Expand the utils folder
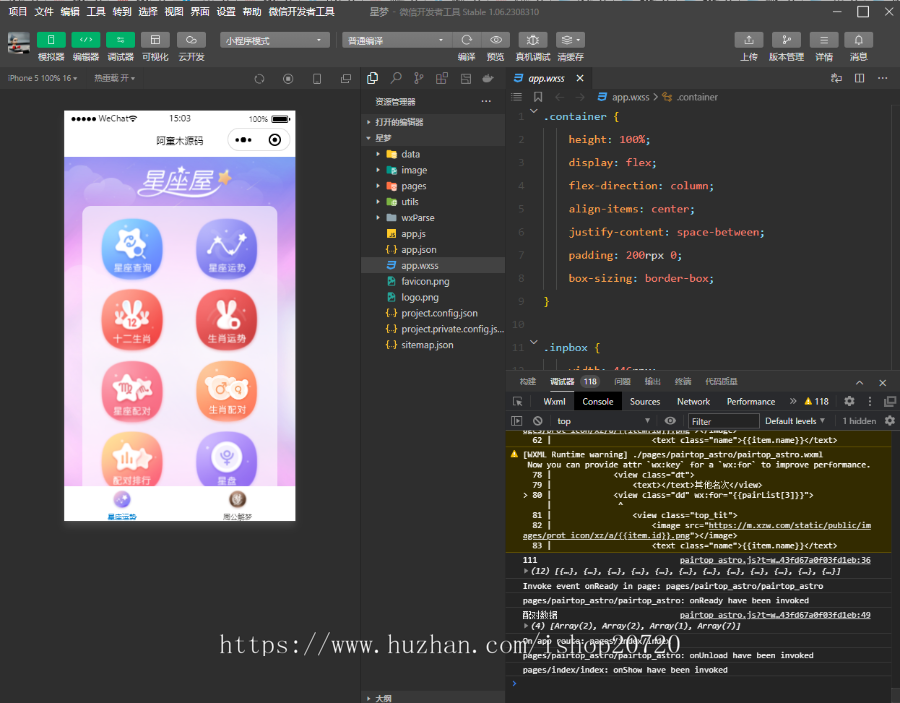 click(x=433, y=202)
